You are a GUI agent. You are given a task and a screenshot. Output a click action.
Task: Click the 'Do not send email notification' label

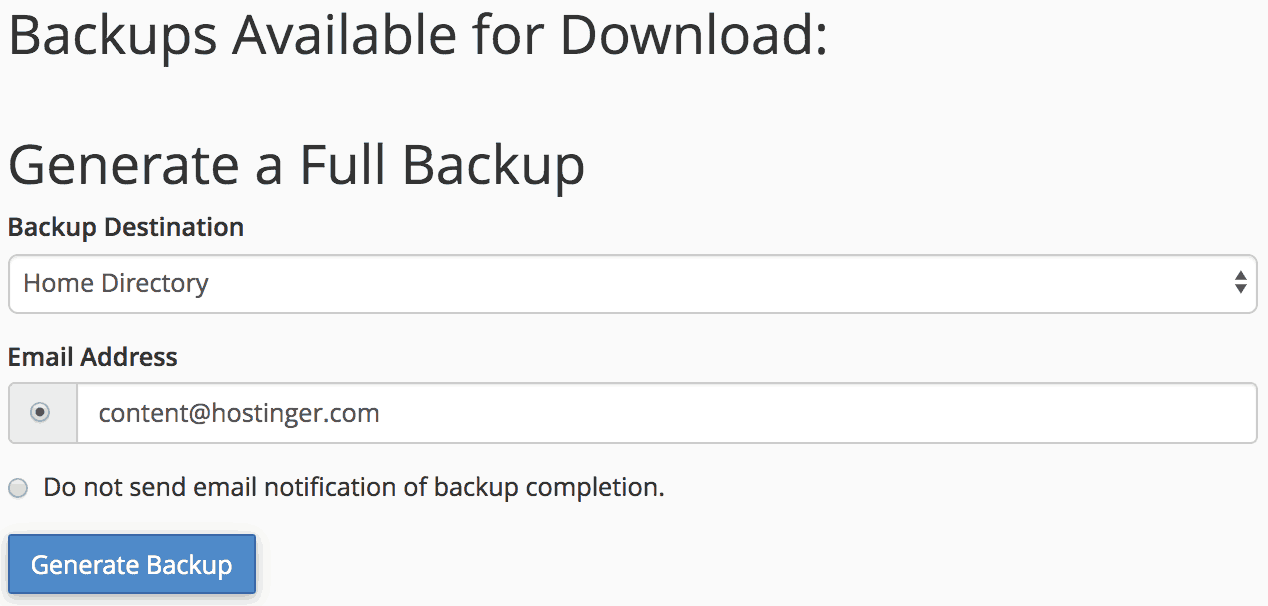click(x=353, y=488)
